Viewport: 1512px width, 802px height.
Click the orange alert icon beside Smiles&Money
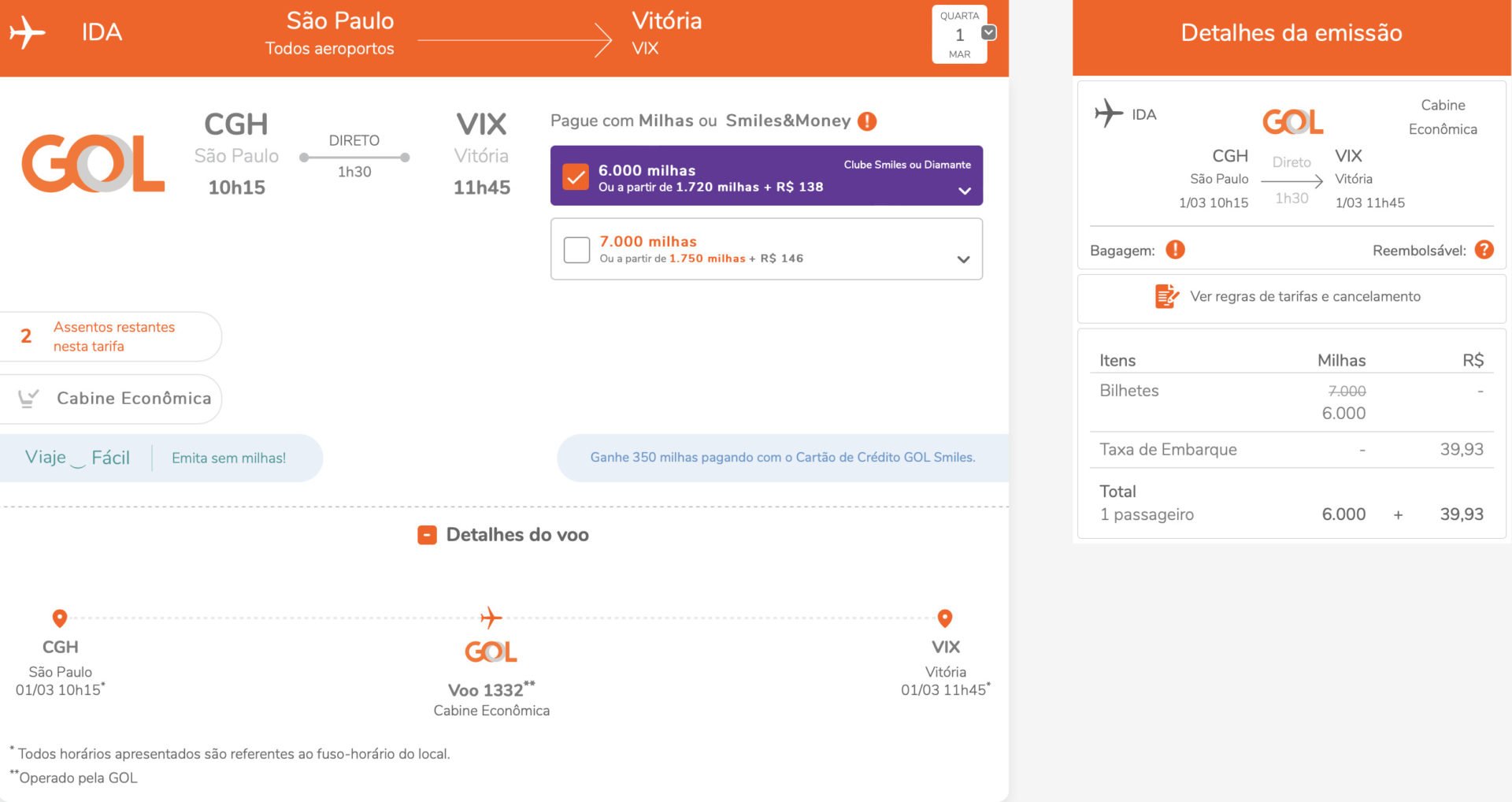[x=867, y=121]
